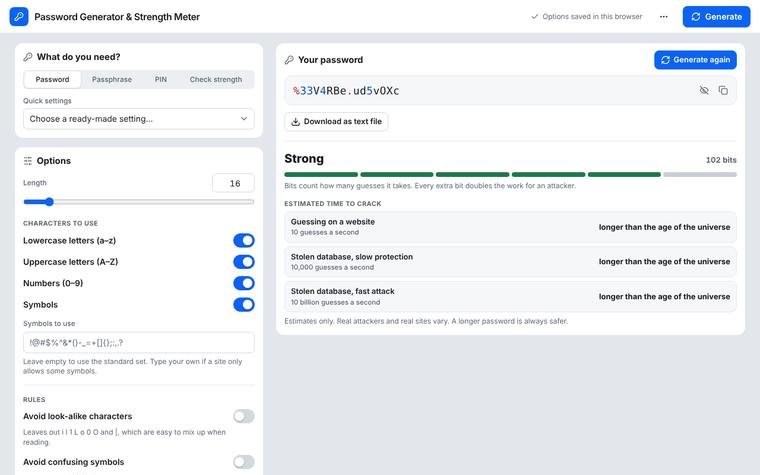Click the Symbols to use input field
Image resolution: width=760 pixels, height=475 pixels.
coord(139,343)
